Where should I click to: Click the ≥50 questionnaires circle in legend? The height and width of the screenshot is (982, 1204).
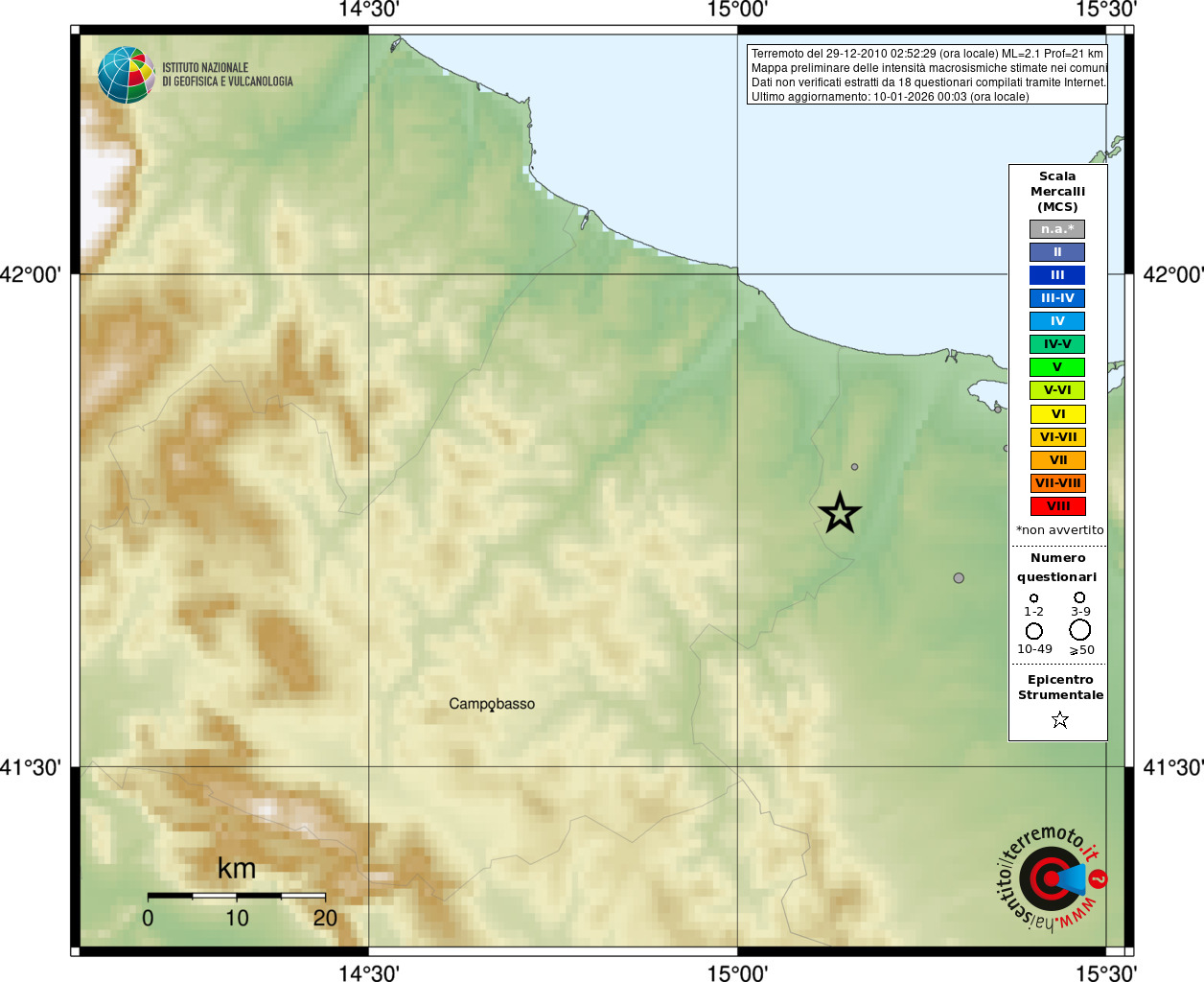click(1080, 629)
